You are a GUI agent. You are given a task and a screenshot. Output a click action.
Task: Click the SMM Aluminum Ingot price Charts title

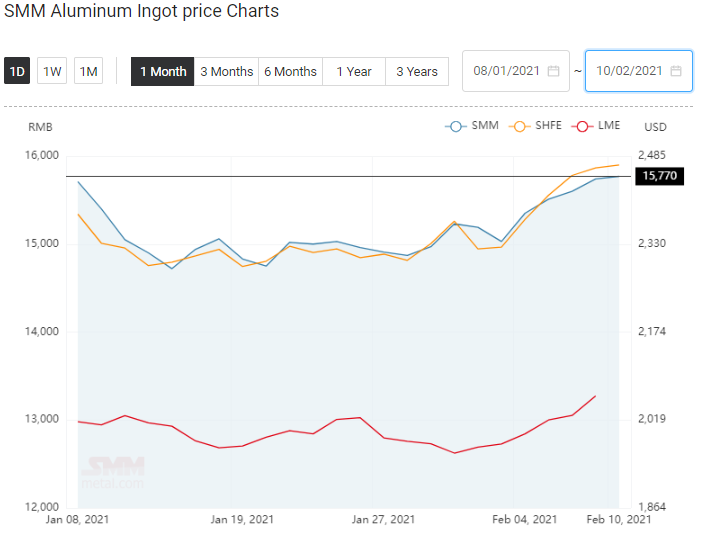pyautogui.click(x=141, y=11)
